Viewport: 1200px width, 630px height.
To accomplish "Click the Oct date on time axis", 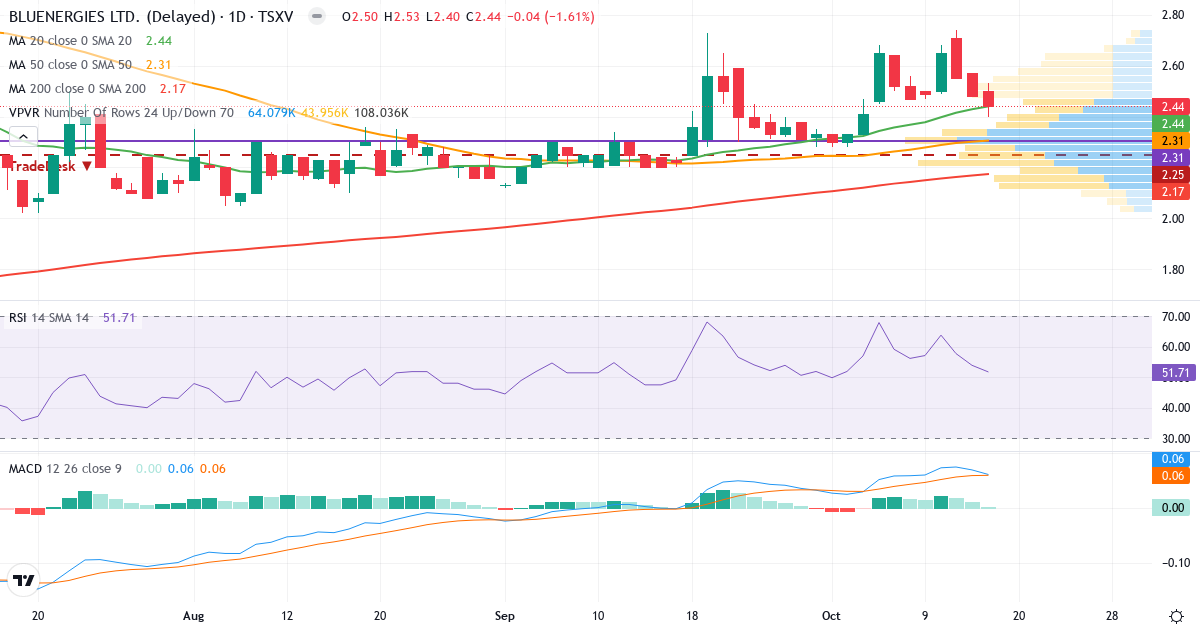I will pyautogui.click(x=832, y=616).
